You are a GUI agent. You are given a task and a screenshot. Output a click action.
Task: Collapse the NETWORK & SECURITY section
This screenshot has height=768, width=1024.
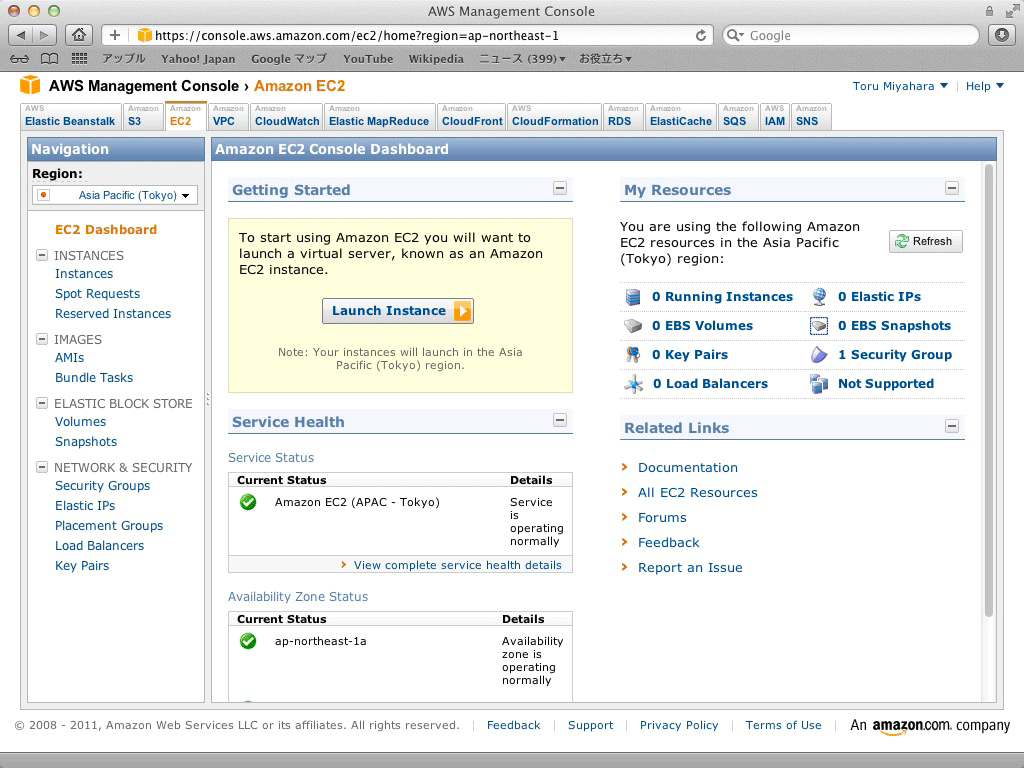point(42,467)
